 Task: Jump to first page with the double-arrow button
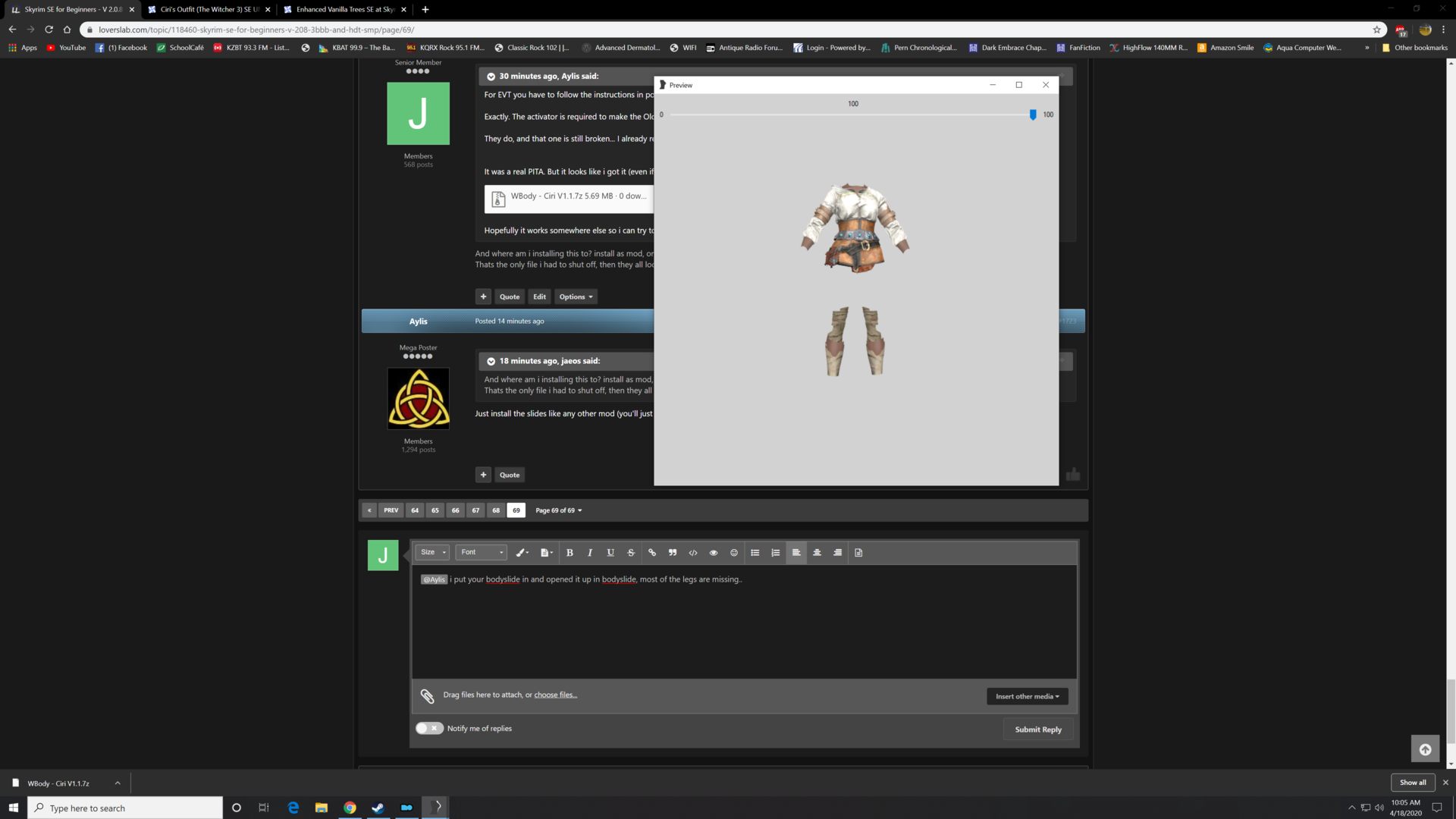(369, 510)
